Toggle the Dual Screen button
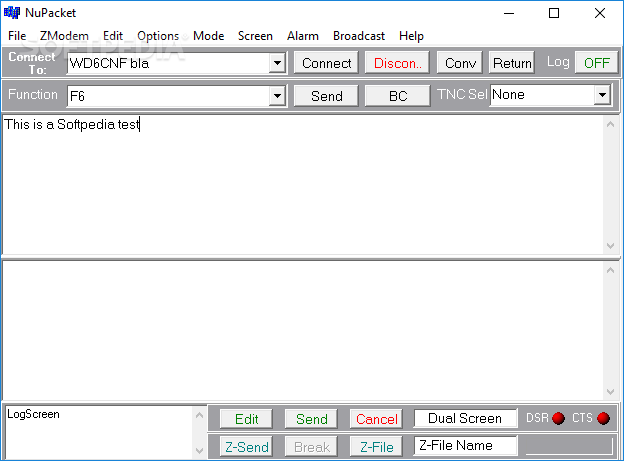 click(465, 418)
